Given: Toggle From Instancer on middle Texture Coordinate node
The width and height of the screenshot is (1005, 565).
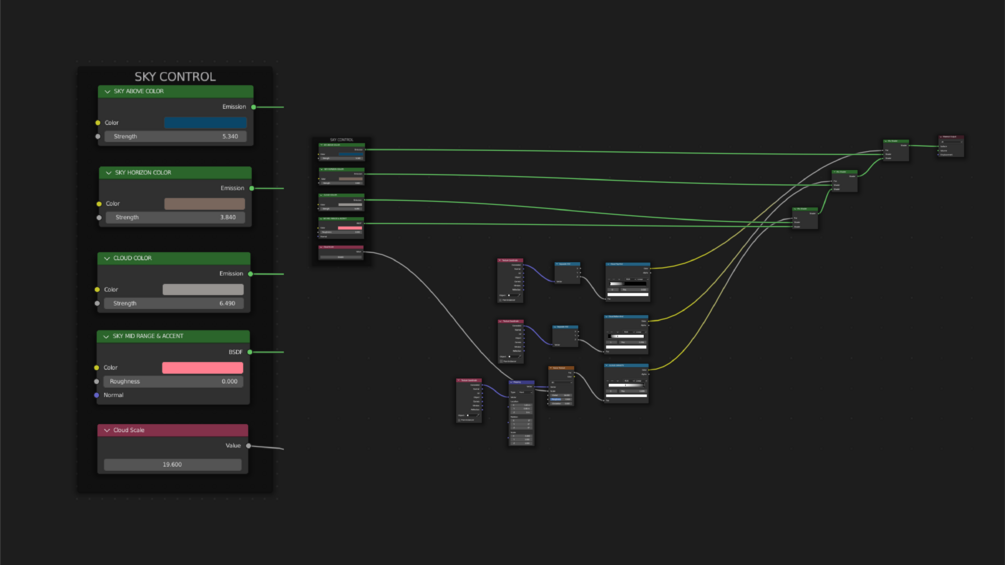Looking at the screenshot, I should click(501, 361).
